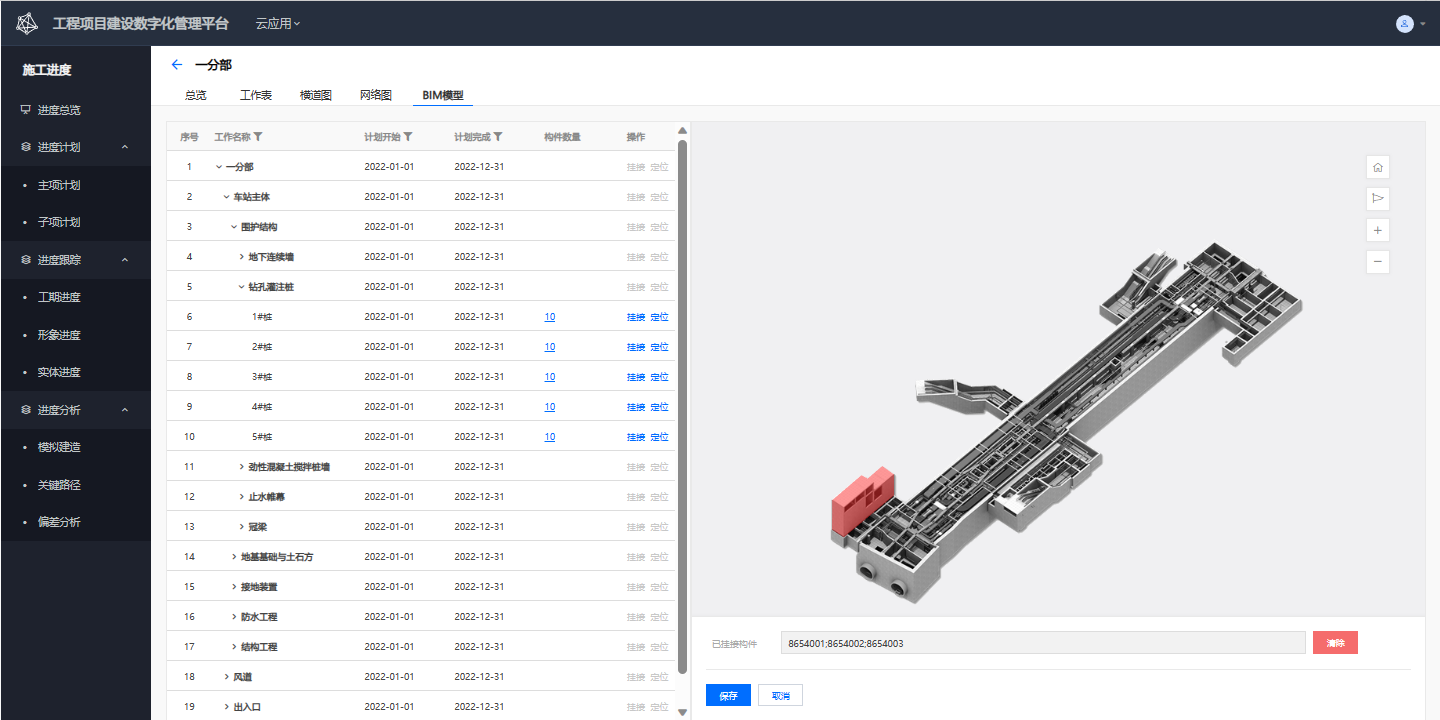Zoom out with the minus icon
The height and width of the screenshot is (720, 1440).
(1377, 262)
